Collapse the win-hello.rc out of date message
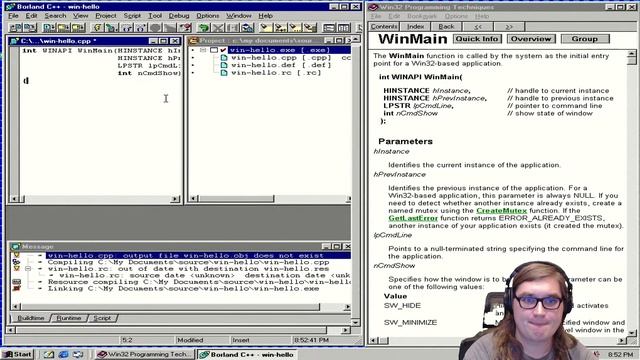Screen dimensions: 640x360 tap(28, 269)
